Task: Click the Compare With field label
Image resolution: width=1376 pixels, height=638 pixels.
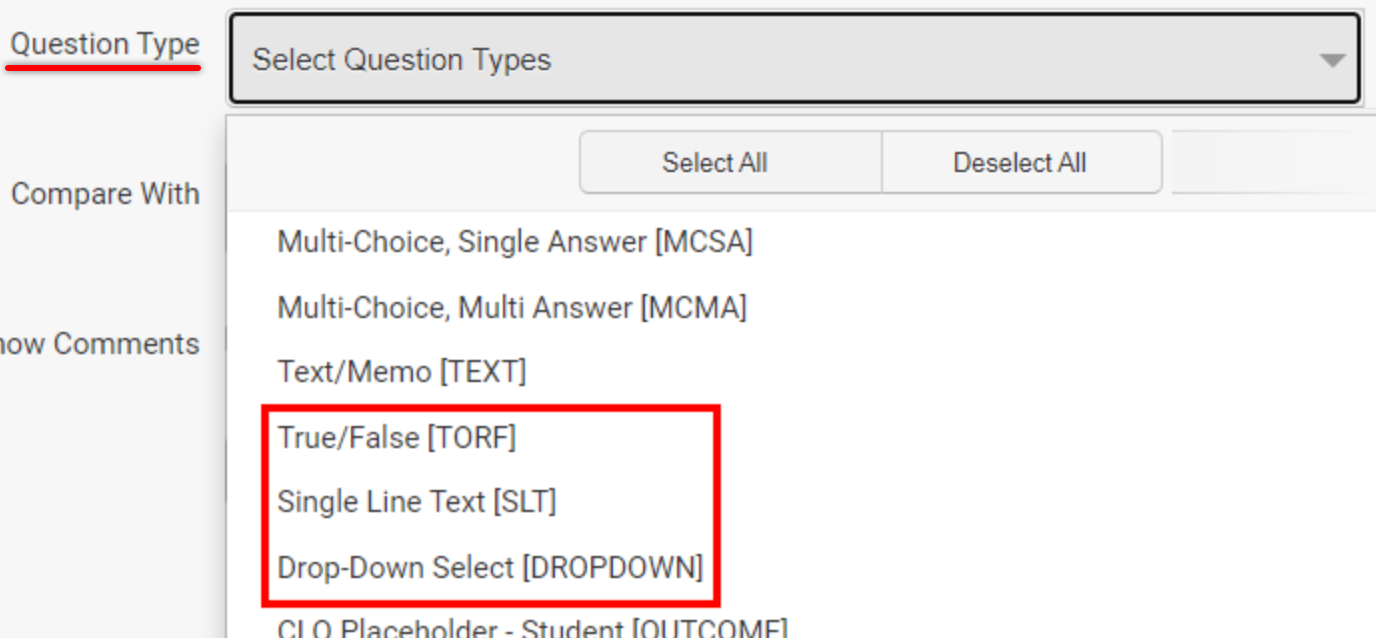Action: [105, 194]
